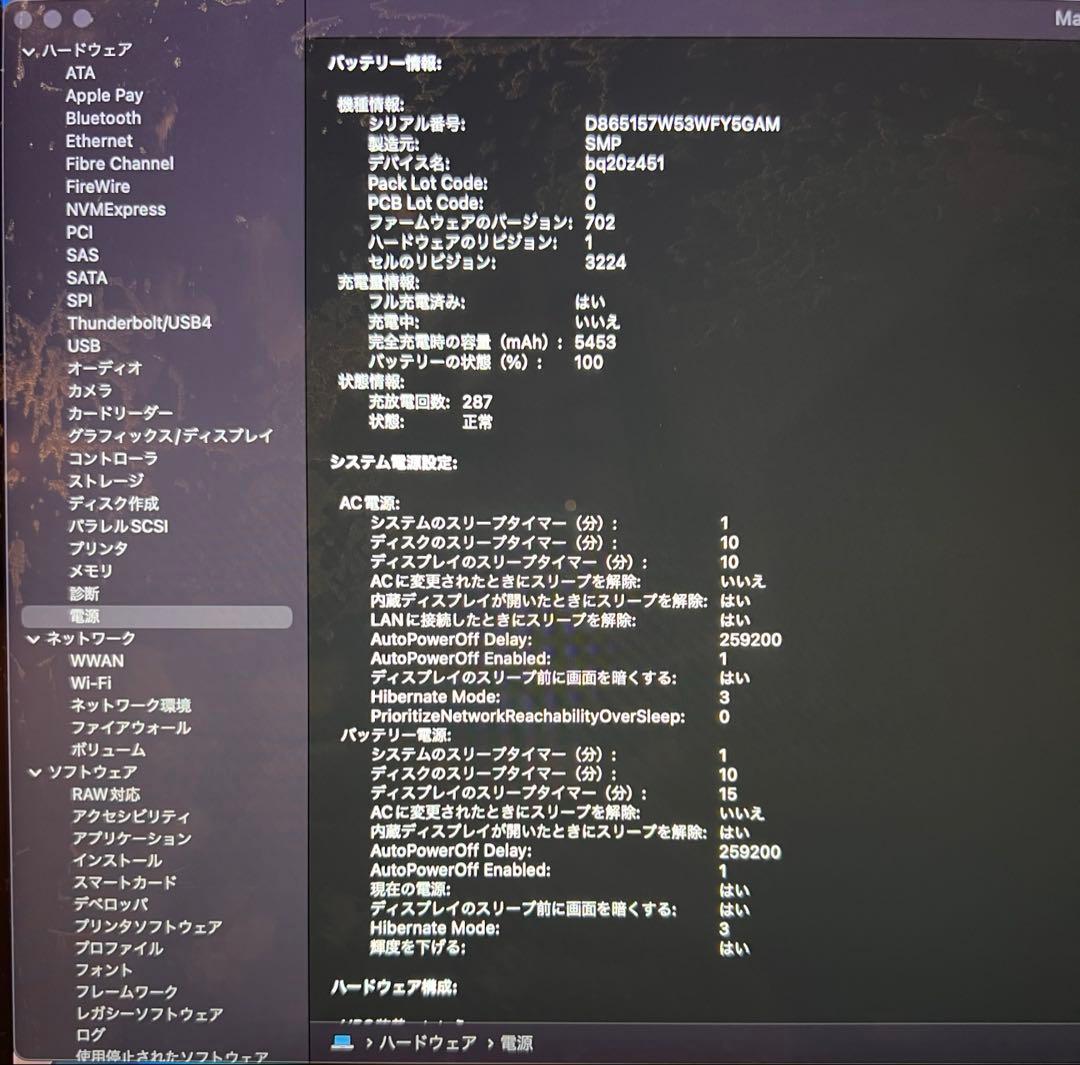Viewport: 1080px width, 1065px height.
Task: Select Bluetooth in the sidebar
Action: click(103, 117)
